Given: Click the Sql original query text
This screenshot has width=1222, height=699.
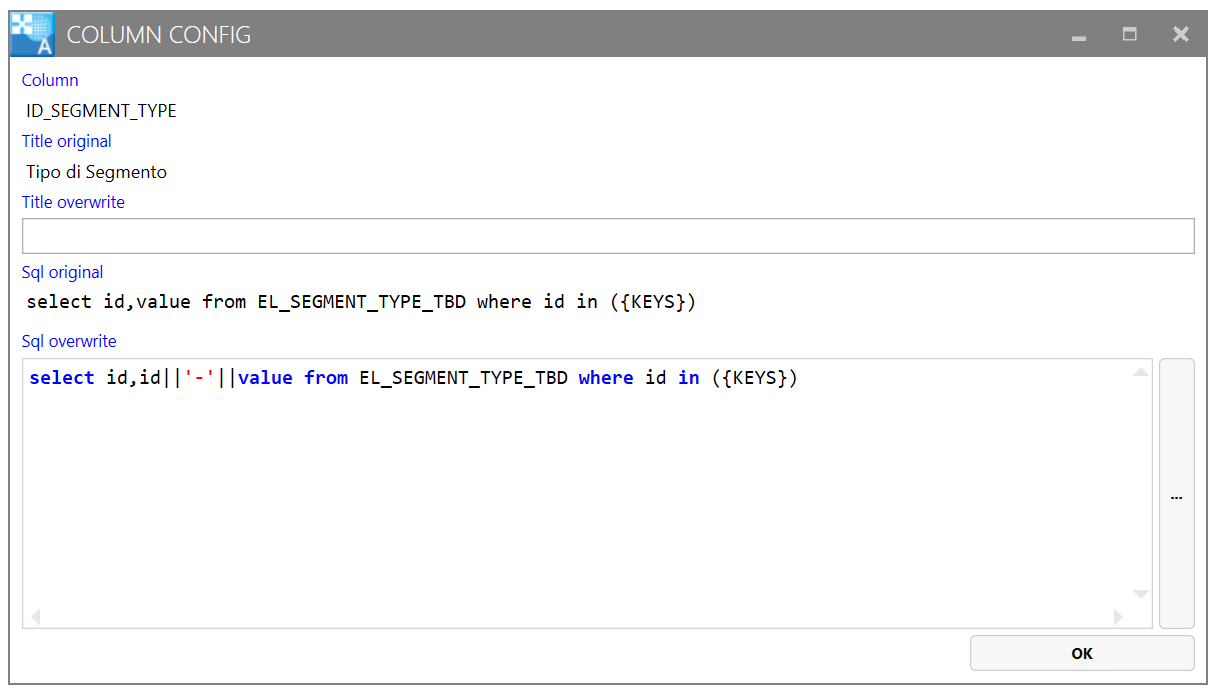Looking at the screenshot, I should [x=360, y=302].
